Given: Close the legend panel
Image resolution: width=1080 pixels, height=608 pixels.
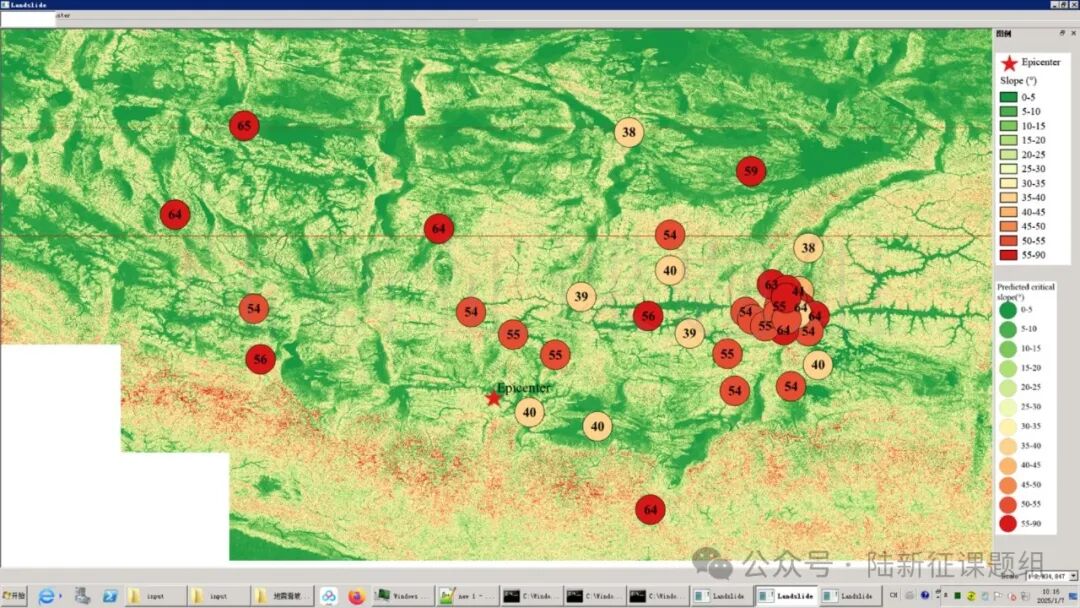Looking at the screenshot, I should pyautogui.click(x=1073, y=32).
